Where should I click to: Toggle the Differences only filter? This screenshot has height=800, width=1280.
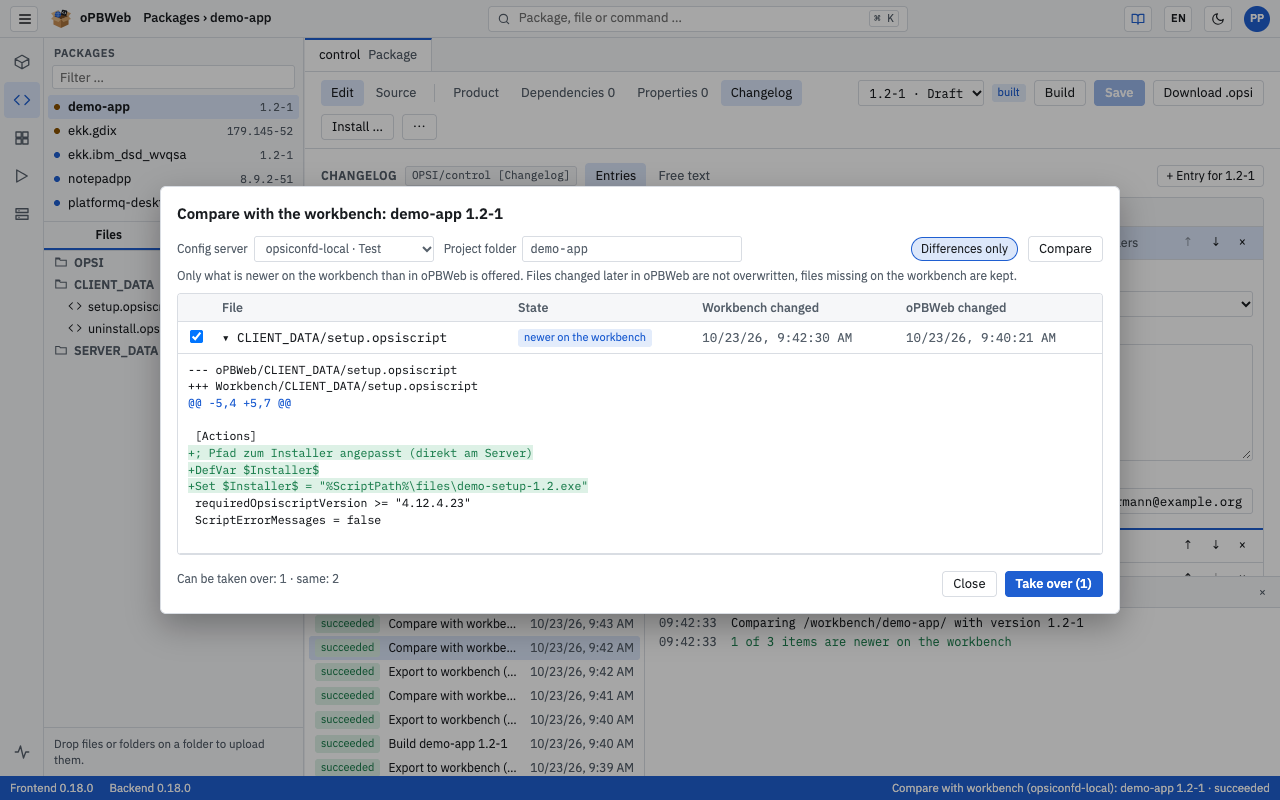click(964, 249)
